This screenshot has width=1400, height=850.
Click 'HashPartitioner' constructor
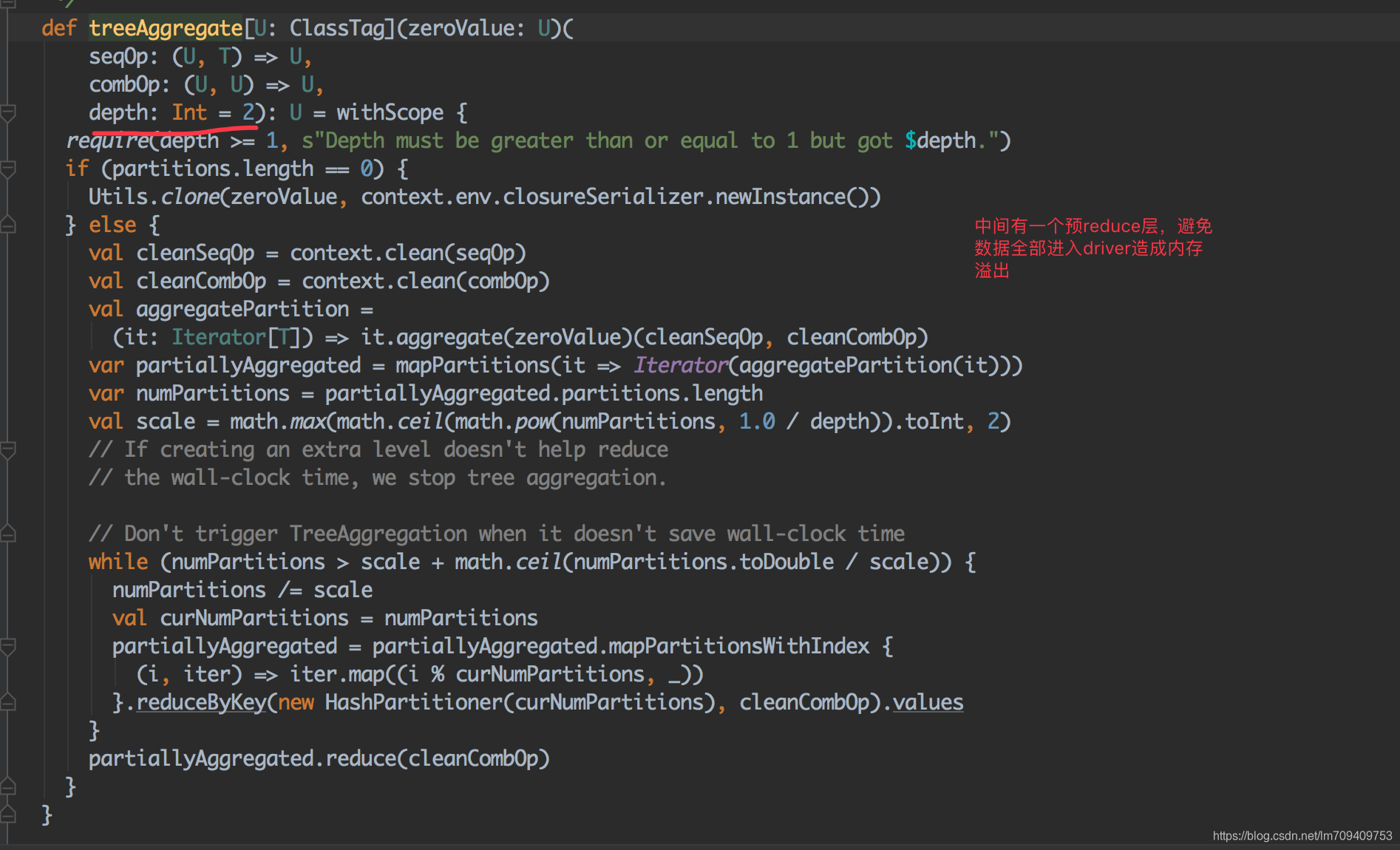click(414, 702)
